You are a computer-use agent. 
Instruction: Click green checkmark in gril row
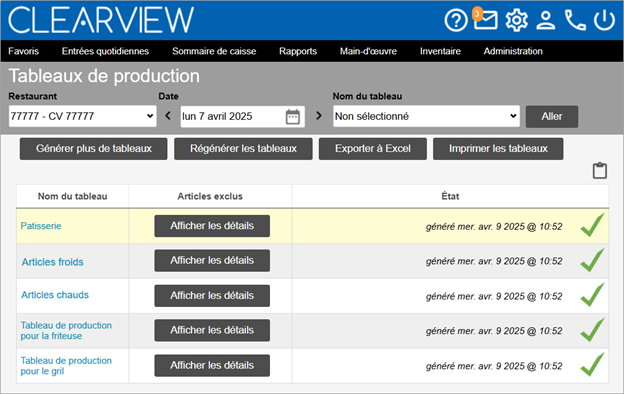pos(593,365)
